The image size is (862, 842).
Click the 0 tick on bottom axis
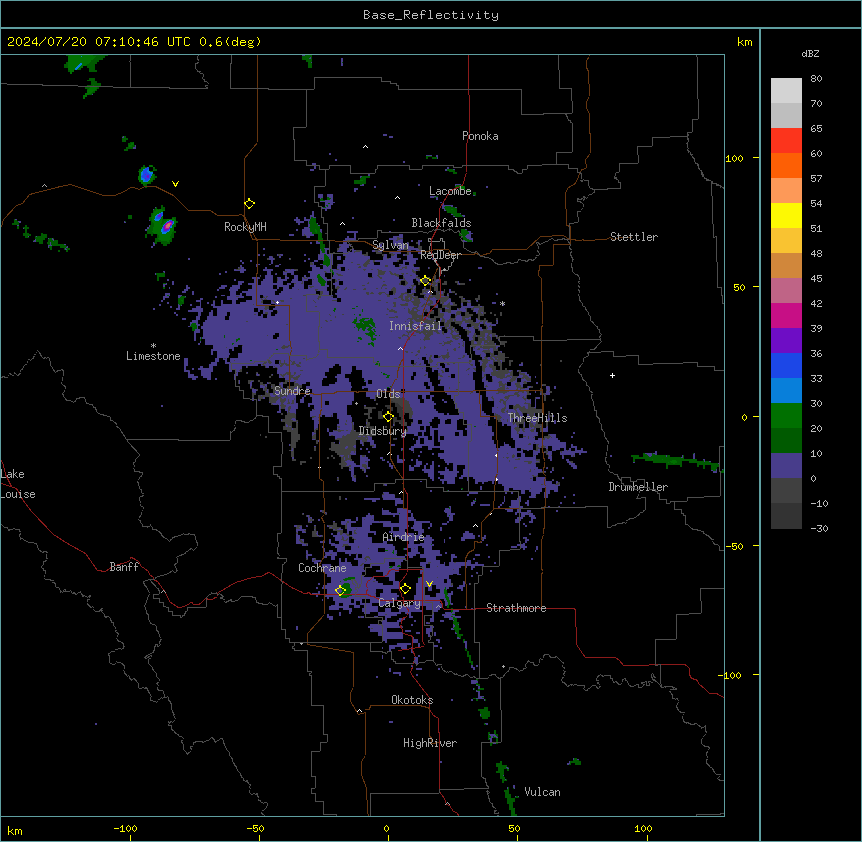(386, 828)
